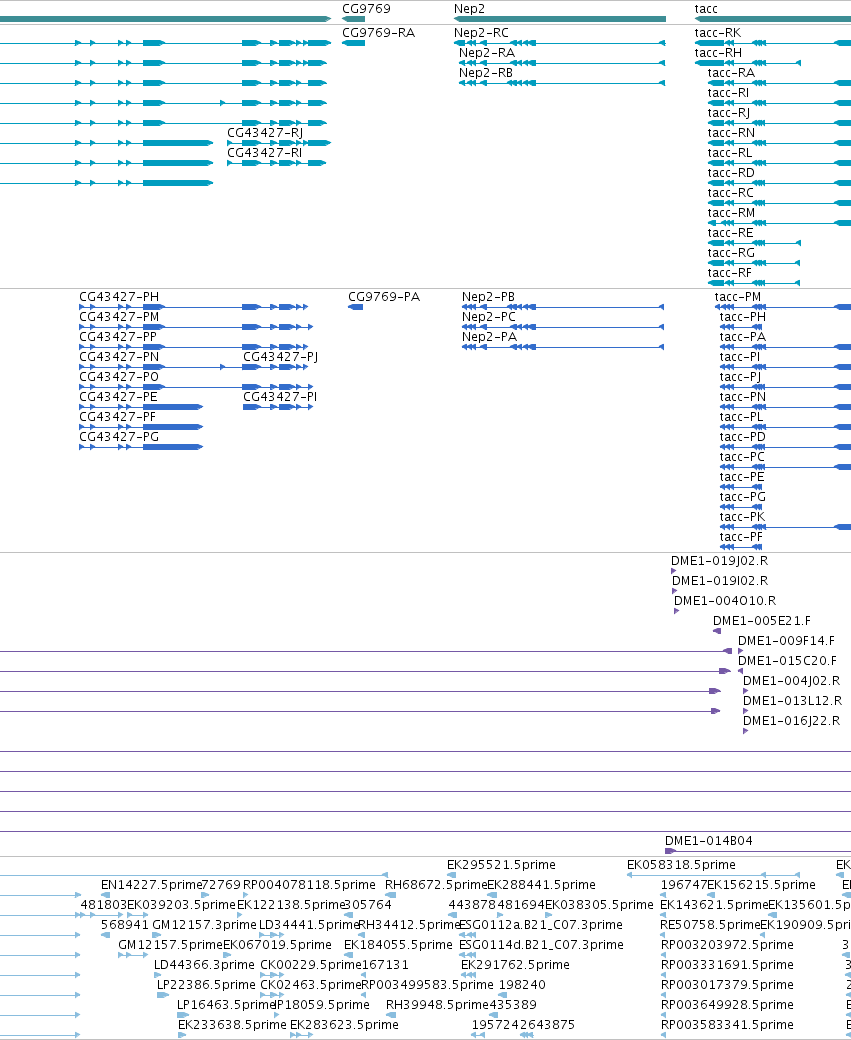
Task: Choose transcript tacc-RD
Action: click(x=731, y=172)
